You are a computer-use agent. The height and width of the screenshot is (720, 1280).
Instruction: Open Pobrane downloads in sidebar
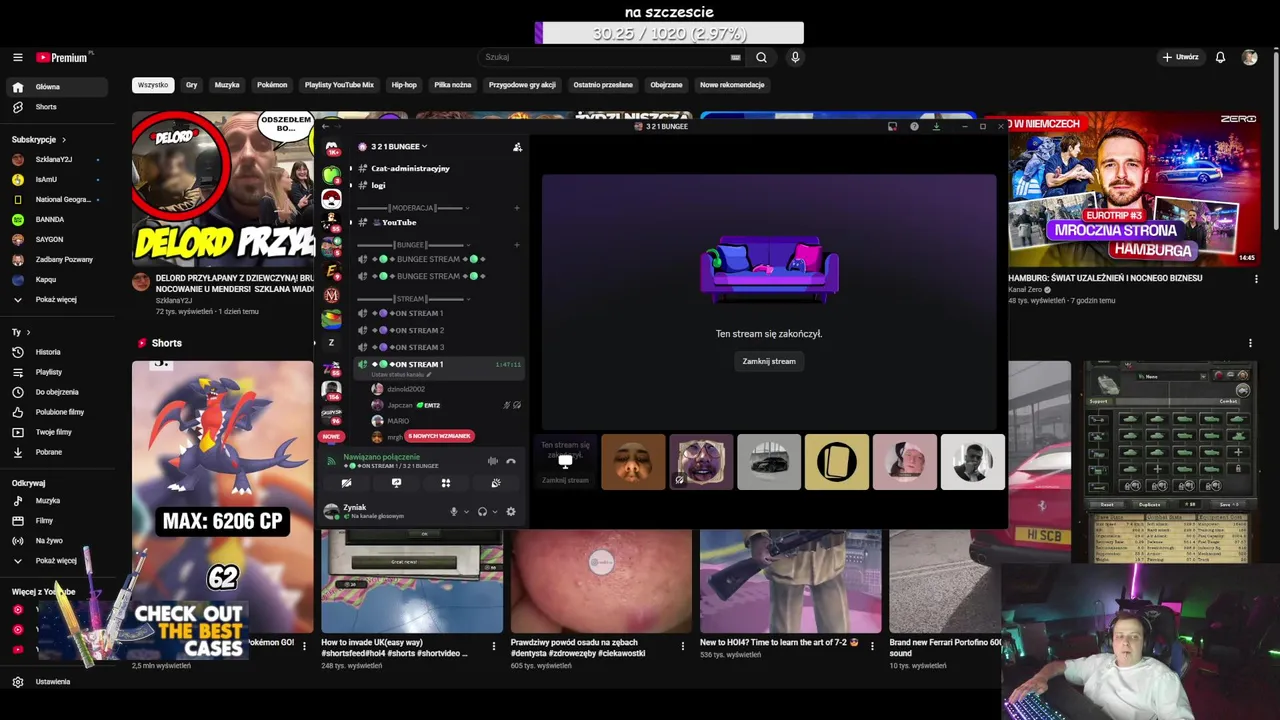pos(58,452)
